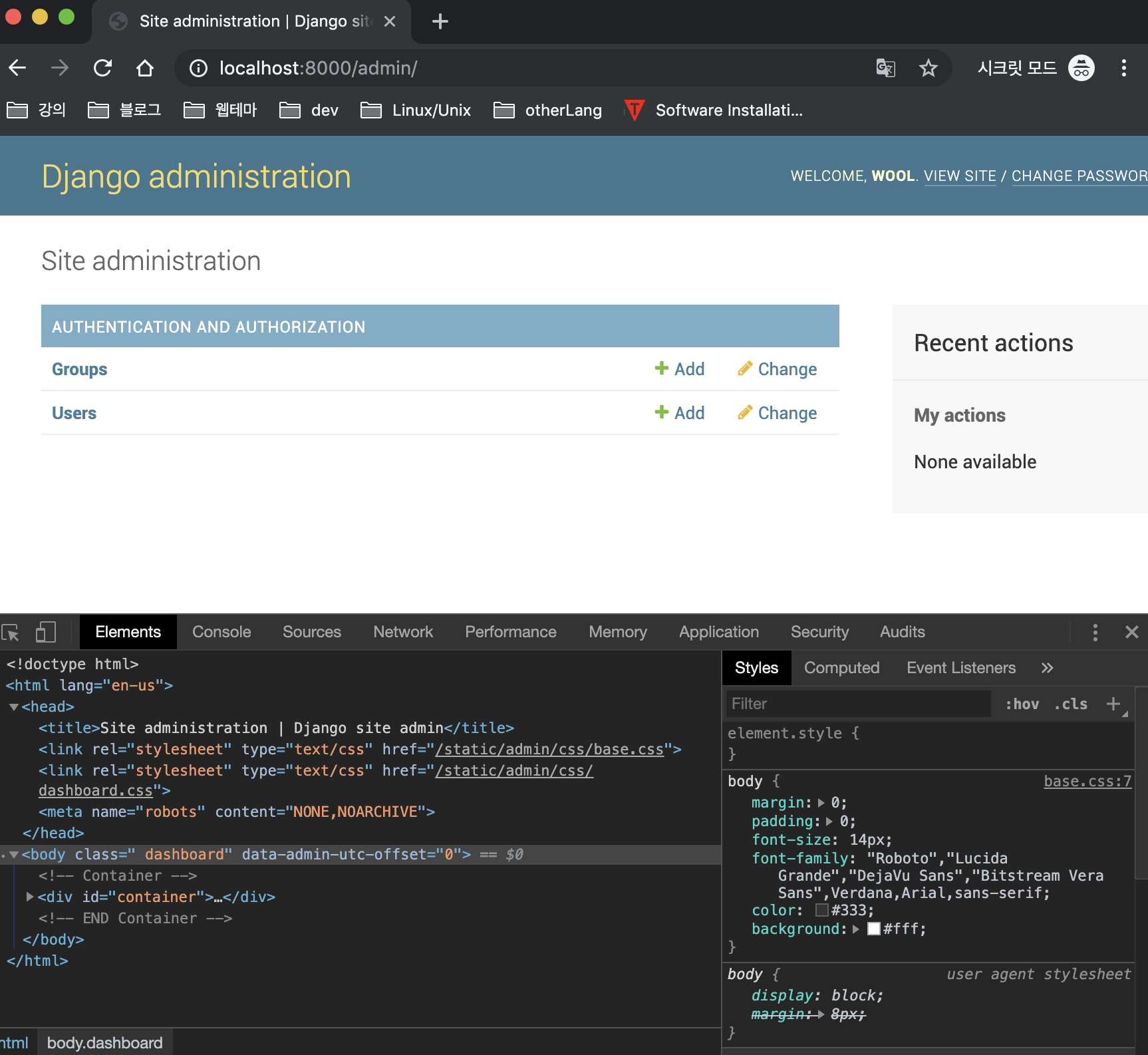Switch to the Computed styles tab

click(842, 668)
